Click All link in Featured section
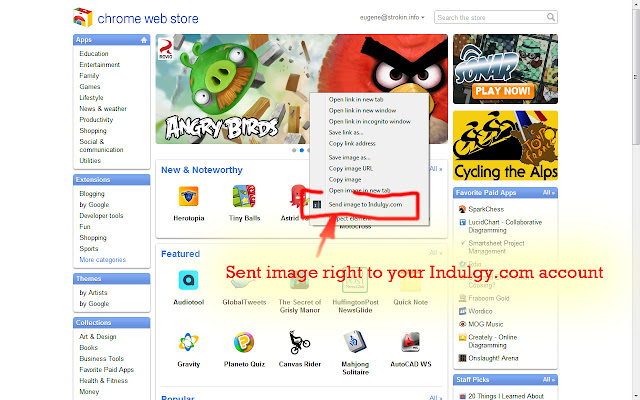The image size is (640, 400). tap(436, 253)
